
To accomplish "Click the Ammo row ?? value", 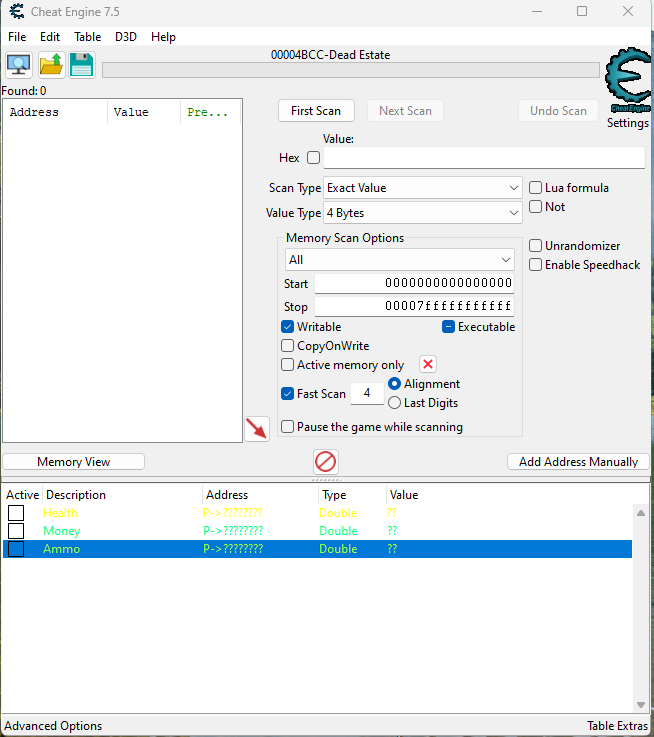I will [x=392, y=549].
